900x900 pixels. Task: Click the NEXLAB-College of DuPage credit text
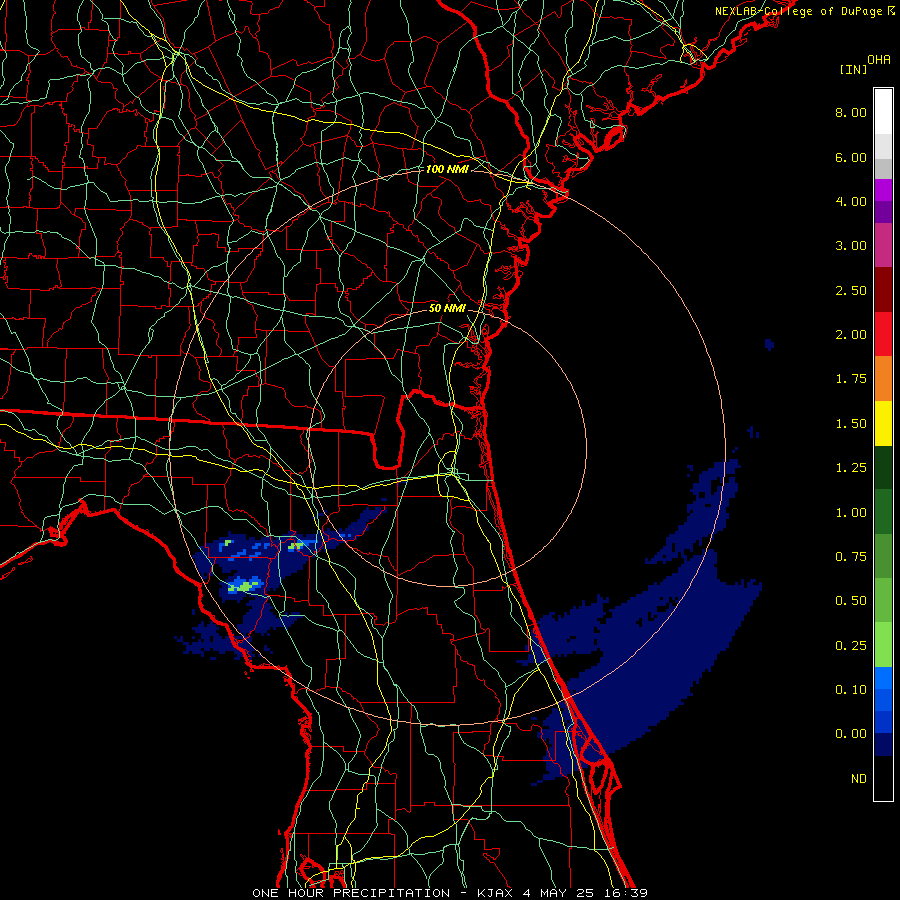point(804,11)
